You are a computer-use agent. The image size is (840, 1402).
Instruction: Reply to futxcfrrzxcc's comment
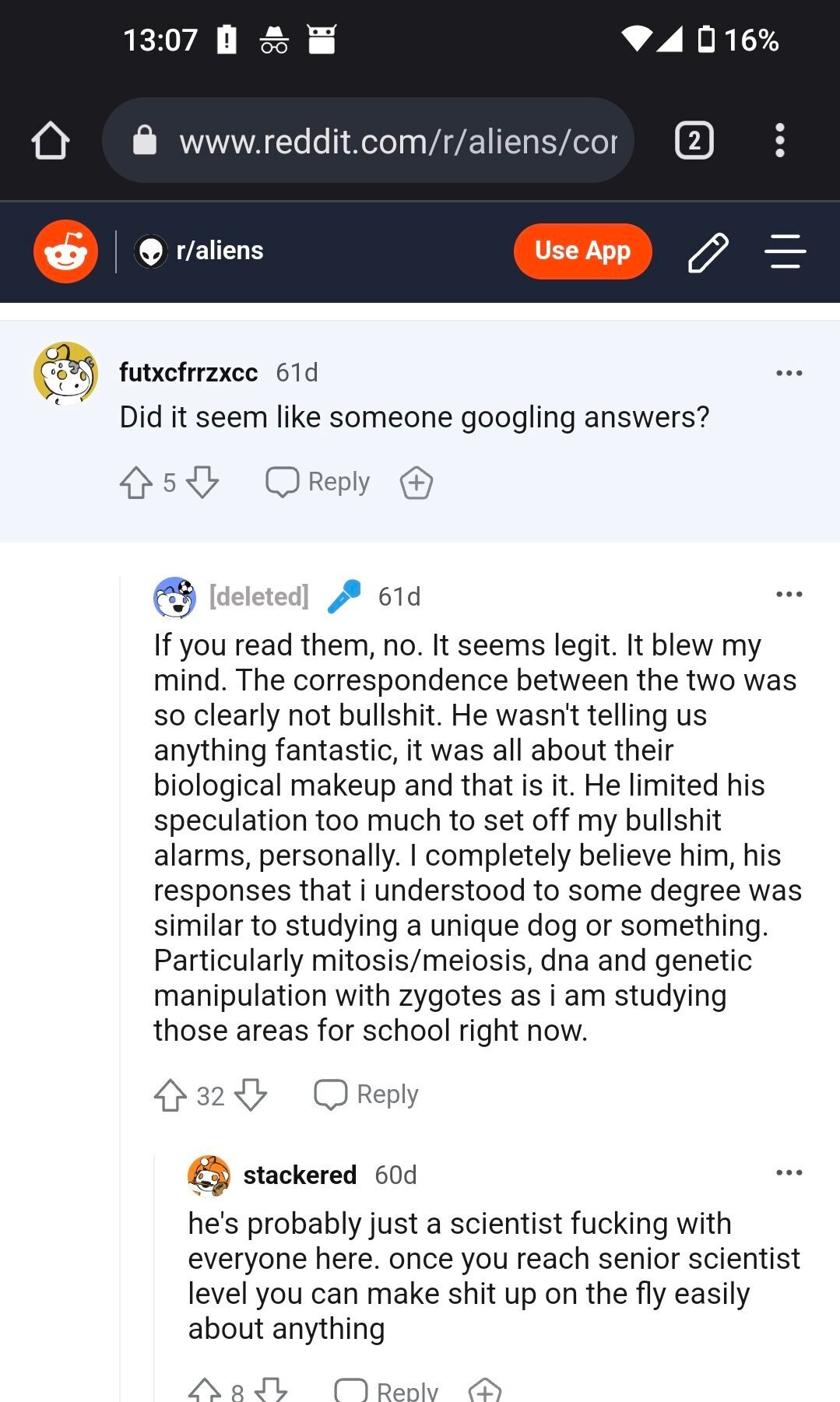pyautogui.click(x=318, y=482)
